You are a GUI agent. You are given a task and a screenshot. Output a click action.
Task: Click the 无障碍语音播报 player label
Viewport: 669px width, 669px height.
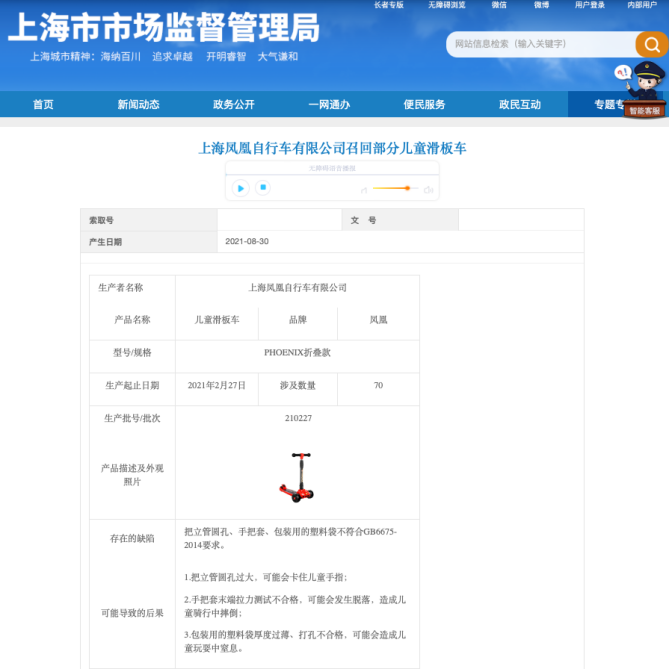pyautogui.click(x=332, y=168)
